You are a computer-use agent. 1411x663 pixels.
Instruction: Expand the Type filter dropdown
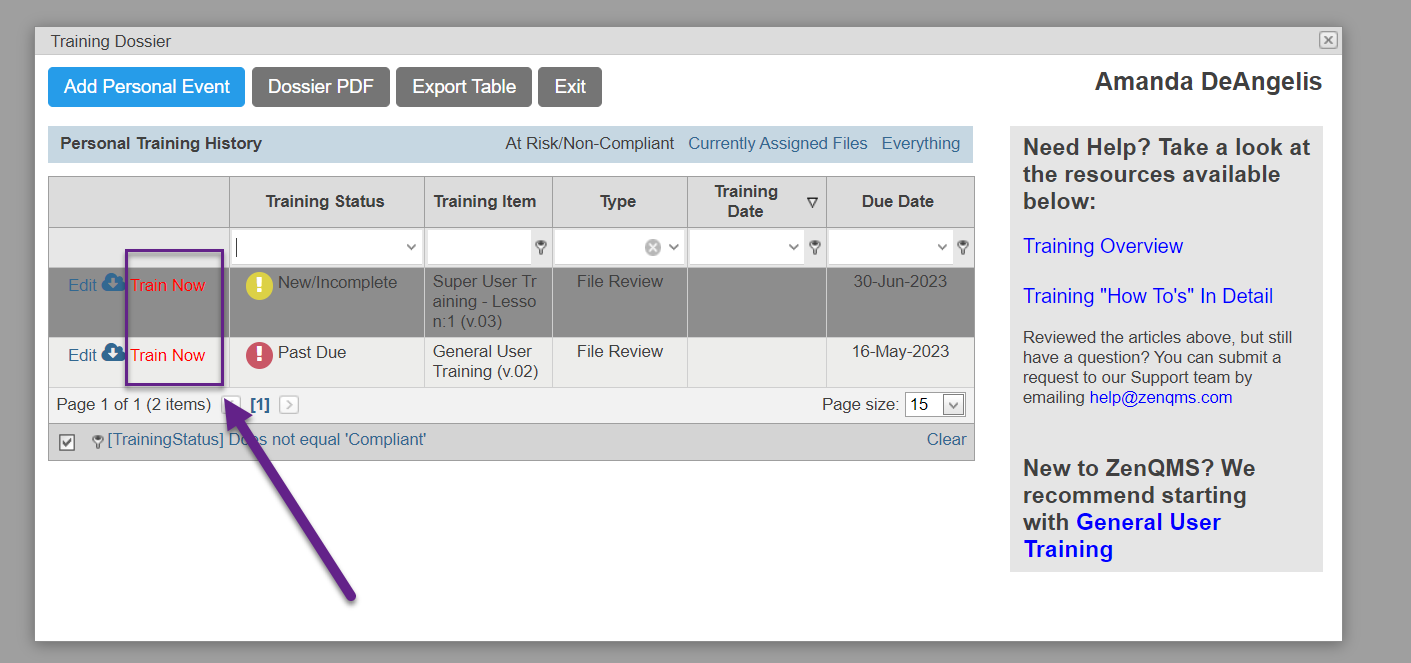coord(674,247)
